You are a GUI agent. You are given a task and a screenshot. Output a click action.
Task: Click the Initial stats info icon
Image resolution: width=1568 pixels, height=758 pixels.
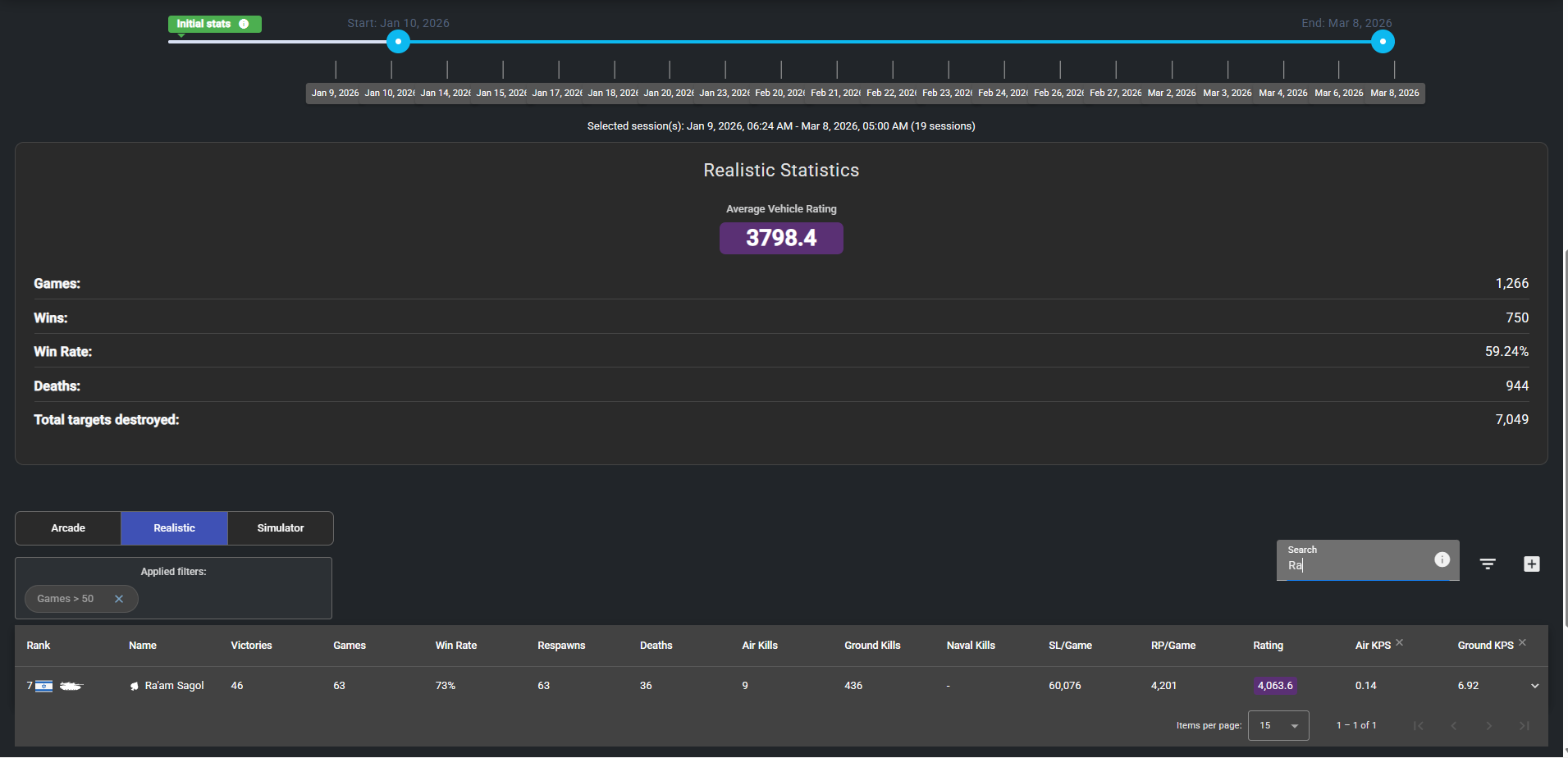pyautogui.click(x=244, y=24)
